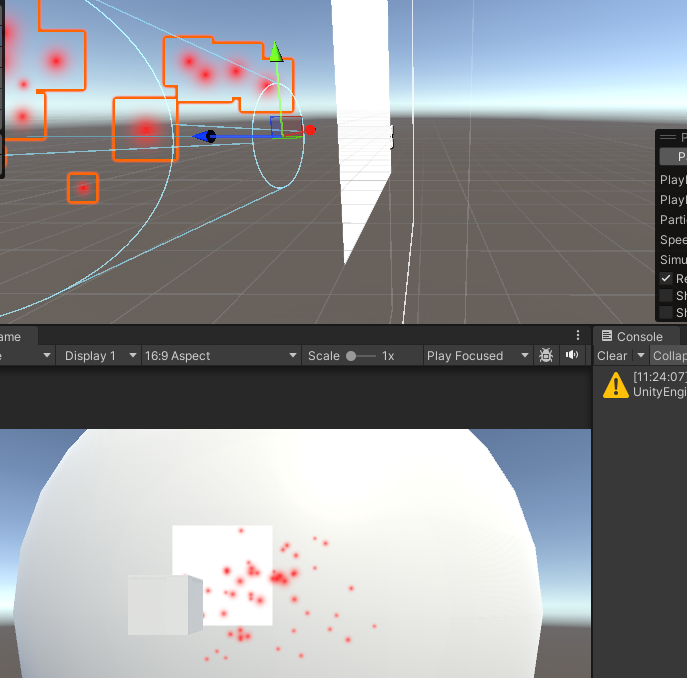Select the Game view tab

[x=18, y=337]
